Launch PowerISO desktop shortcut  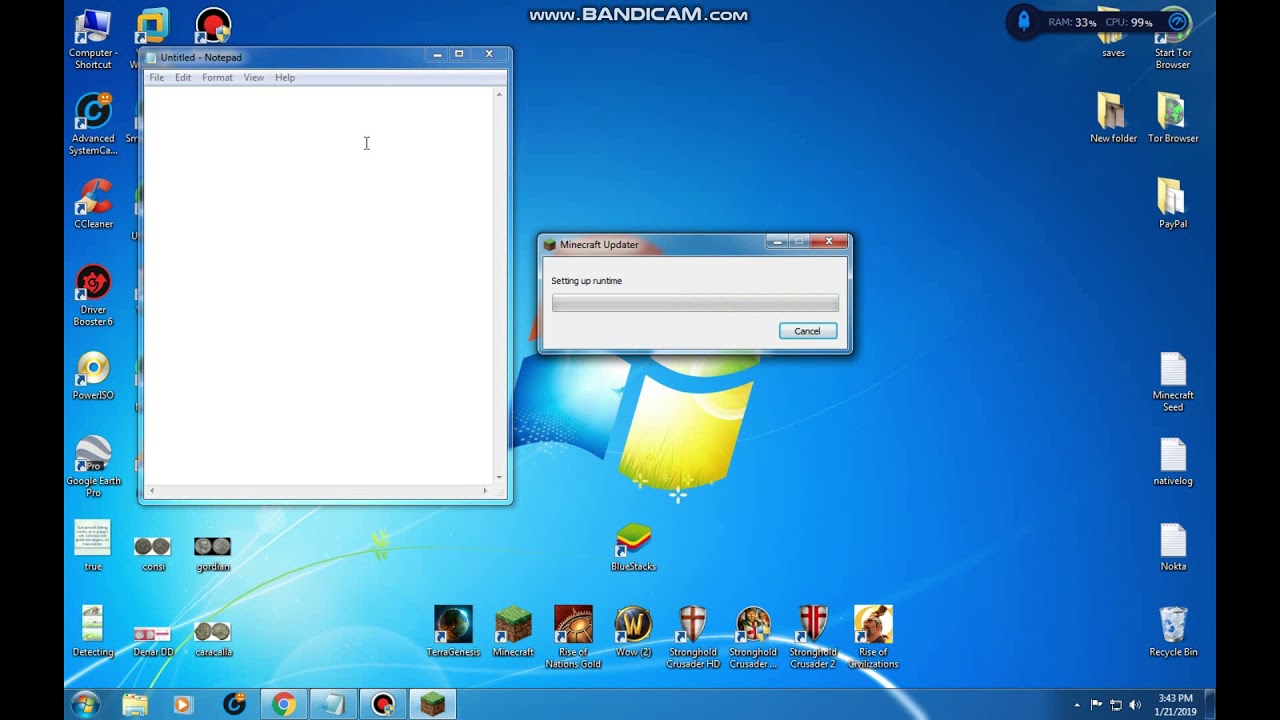93,375
